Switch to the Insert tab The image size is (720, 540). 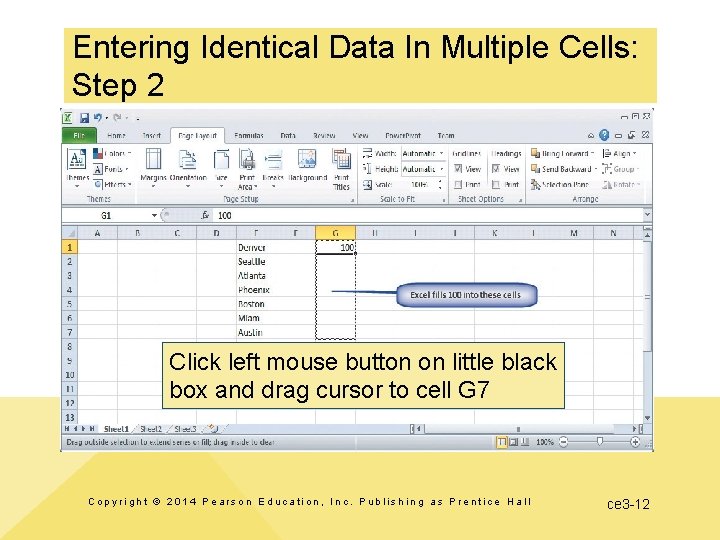point(152,135)
